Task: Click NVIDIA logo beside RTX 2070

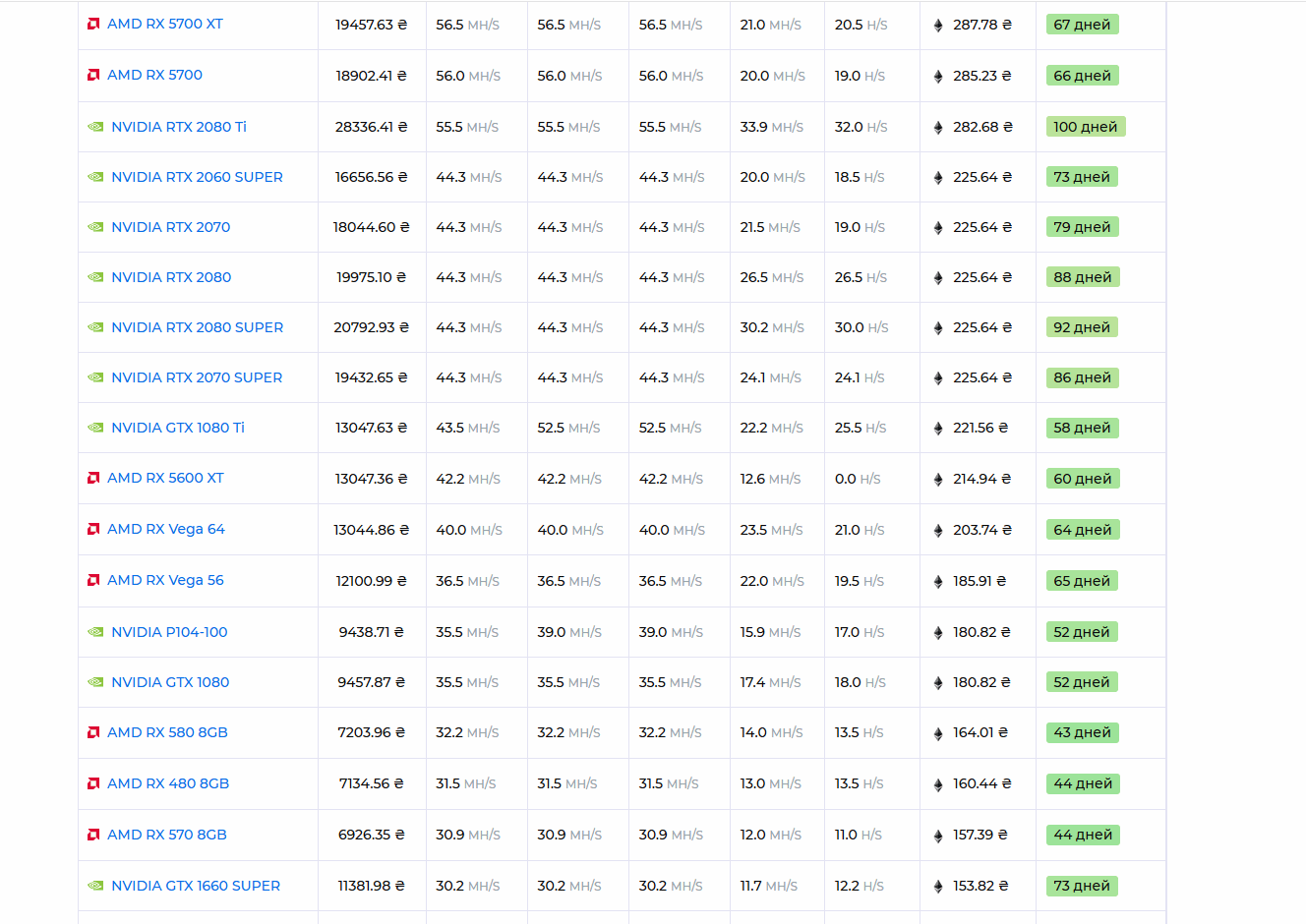Action: point(95,227)
